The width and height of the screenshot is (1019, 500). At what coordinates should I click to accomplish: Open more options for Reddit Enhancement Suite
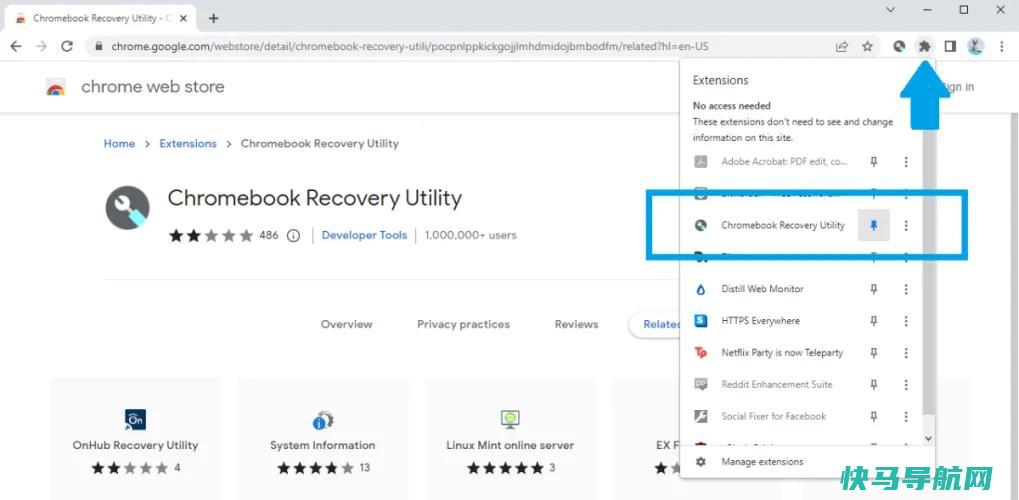pos(906,385)
